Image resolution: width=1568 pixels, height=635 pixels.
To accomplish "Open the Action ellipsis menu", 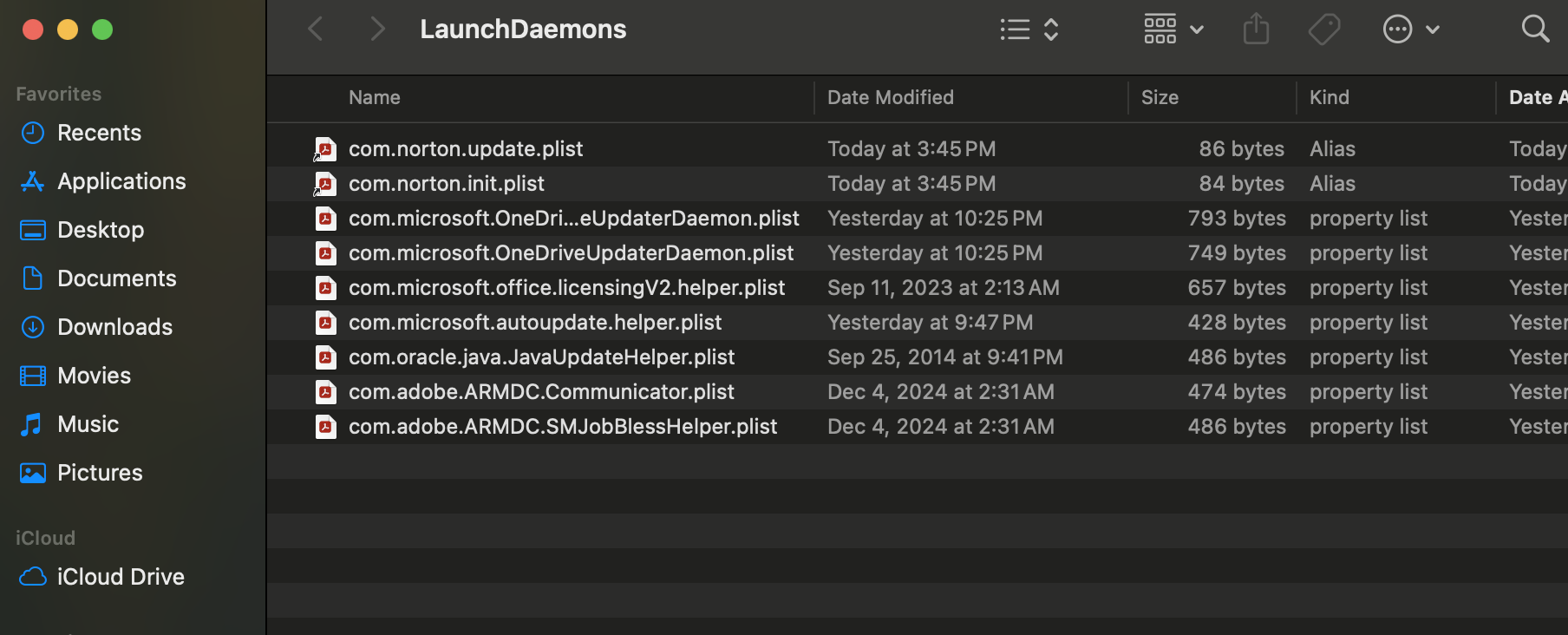I will (x=1410, y=29).
